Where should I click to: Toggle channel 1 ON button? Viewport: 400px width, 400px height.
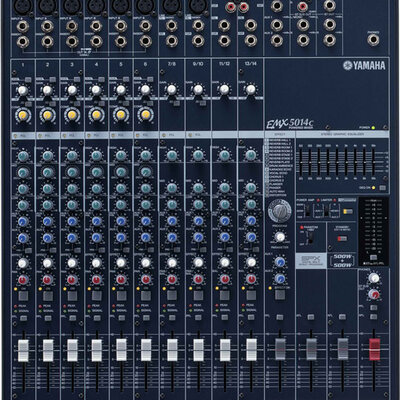(x=23, y=296)
